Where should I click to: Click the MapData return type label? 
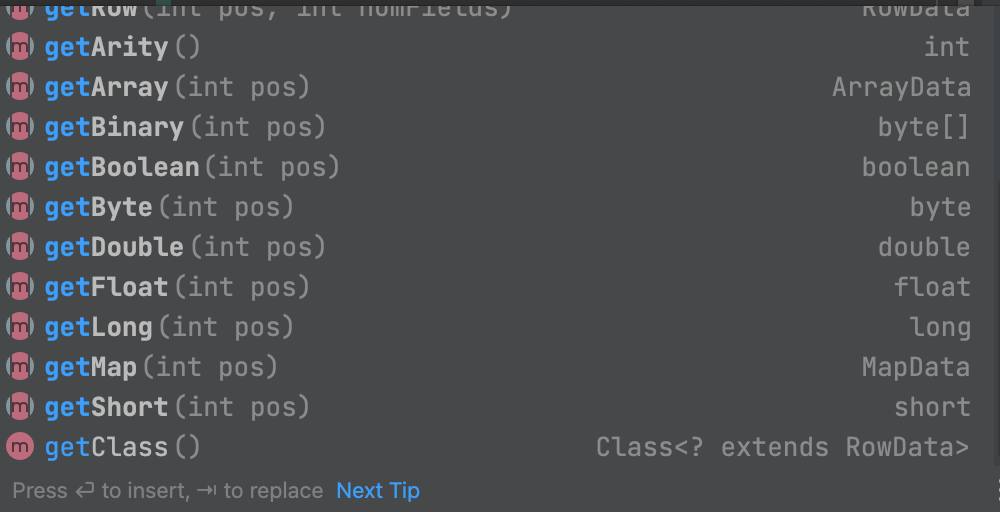point(916,367)
